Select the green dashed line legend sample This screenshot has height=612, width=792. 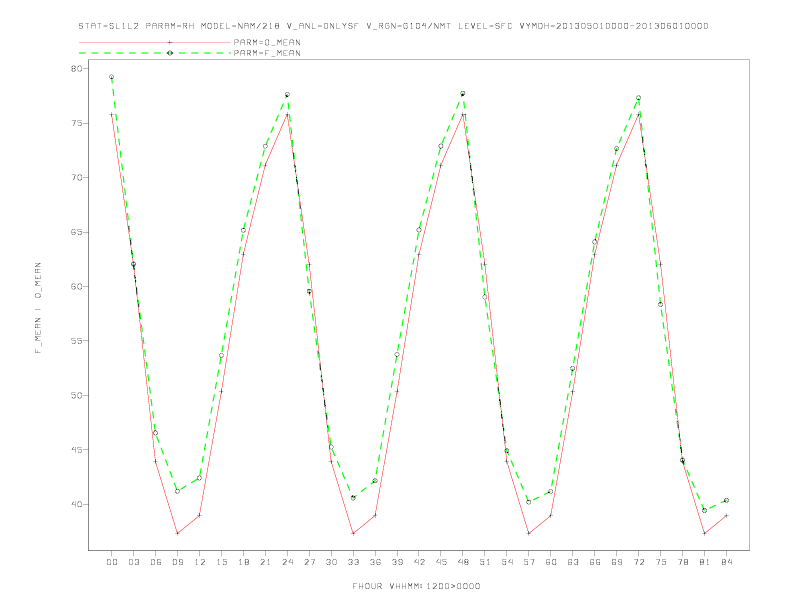[155, 53]
